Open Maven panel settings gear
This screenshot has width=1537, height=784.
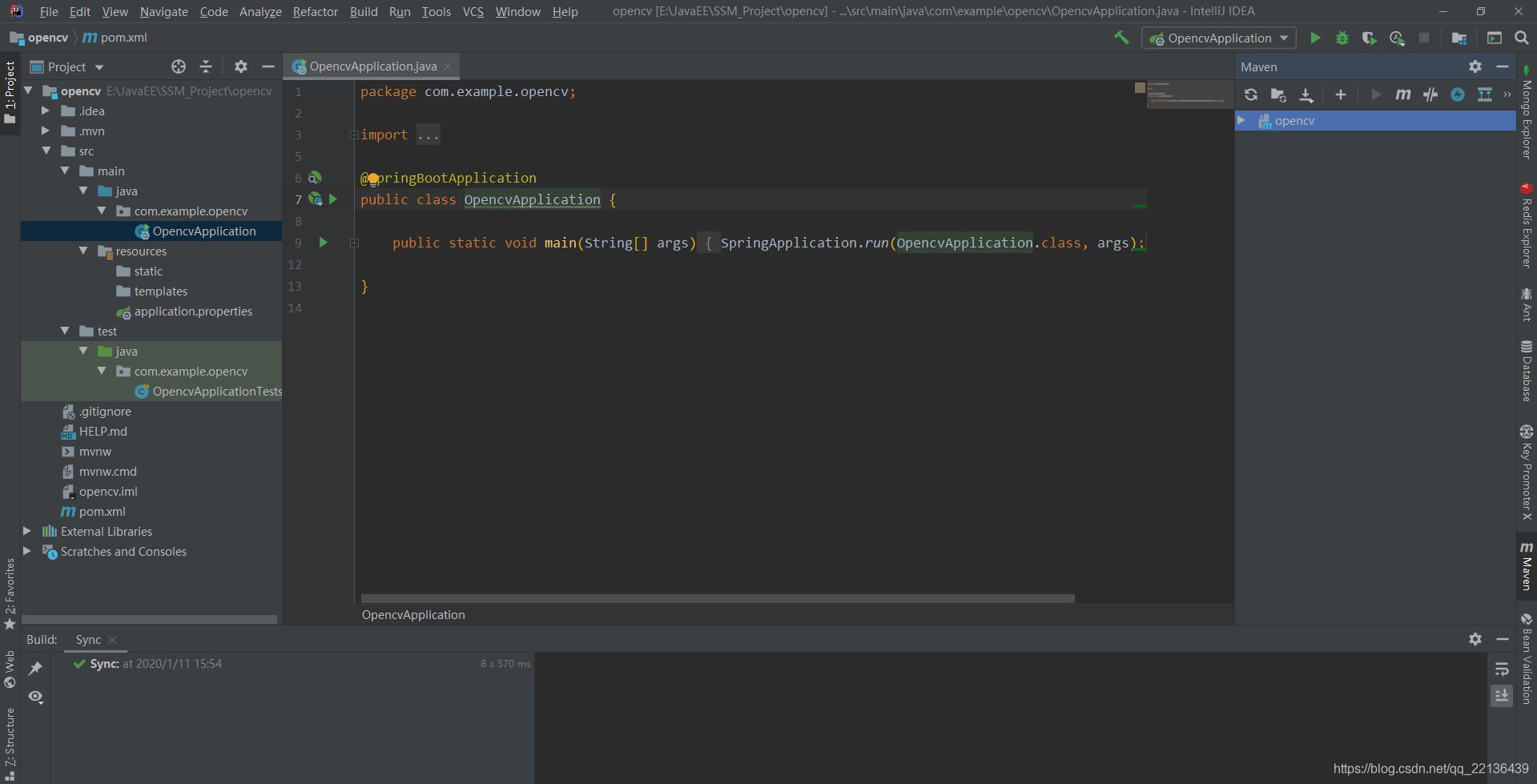[1475, 66]
